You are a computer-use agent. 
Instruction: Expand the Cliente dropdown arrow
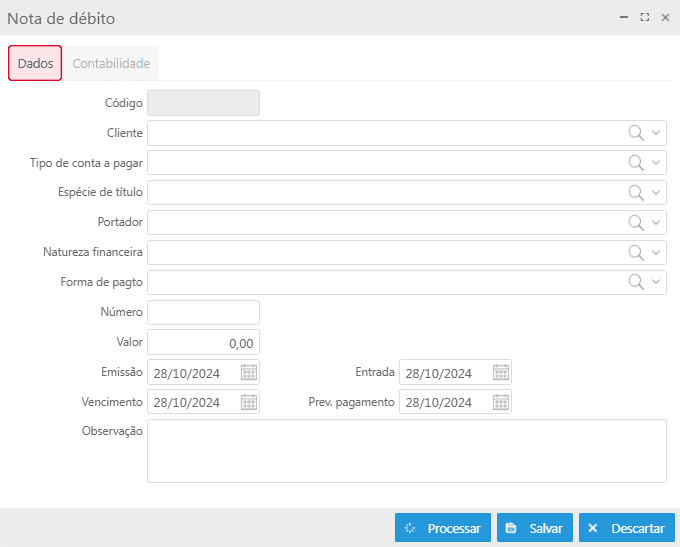[656, 133]
